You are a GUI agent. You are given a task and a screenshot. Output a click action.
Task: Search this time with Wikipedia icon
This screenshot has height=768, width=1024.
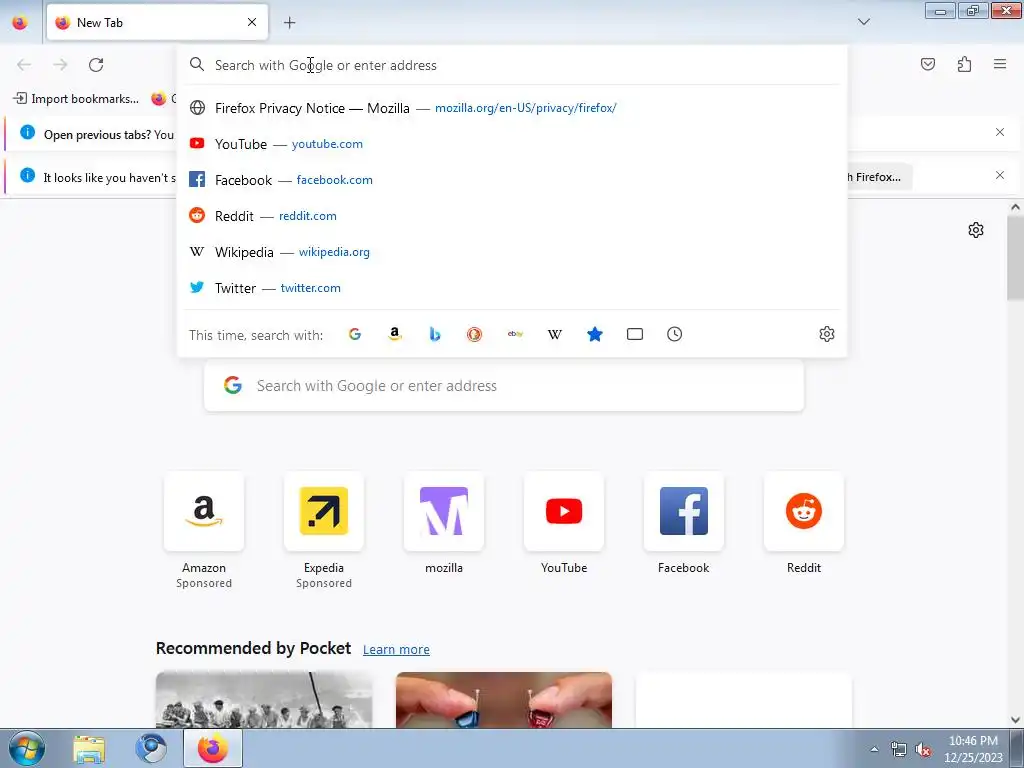[554, 334]
